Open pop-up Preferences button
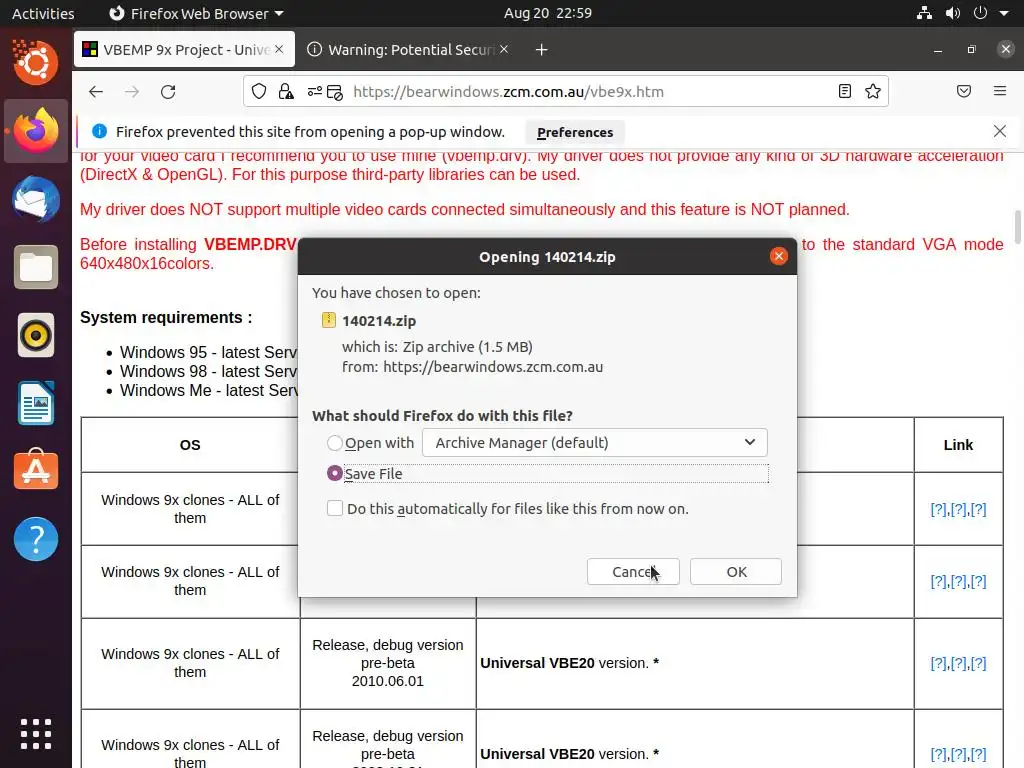 tap(575, 133)
